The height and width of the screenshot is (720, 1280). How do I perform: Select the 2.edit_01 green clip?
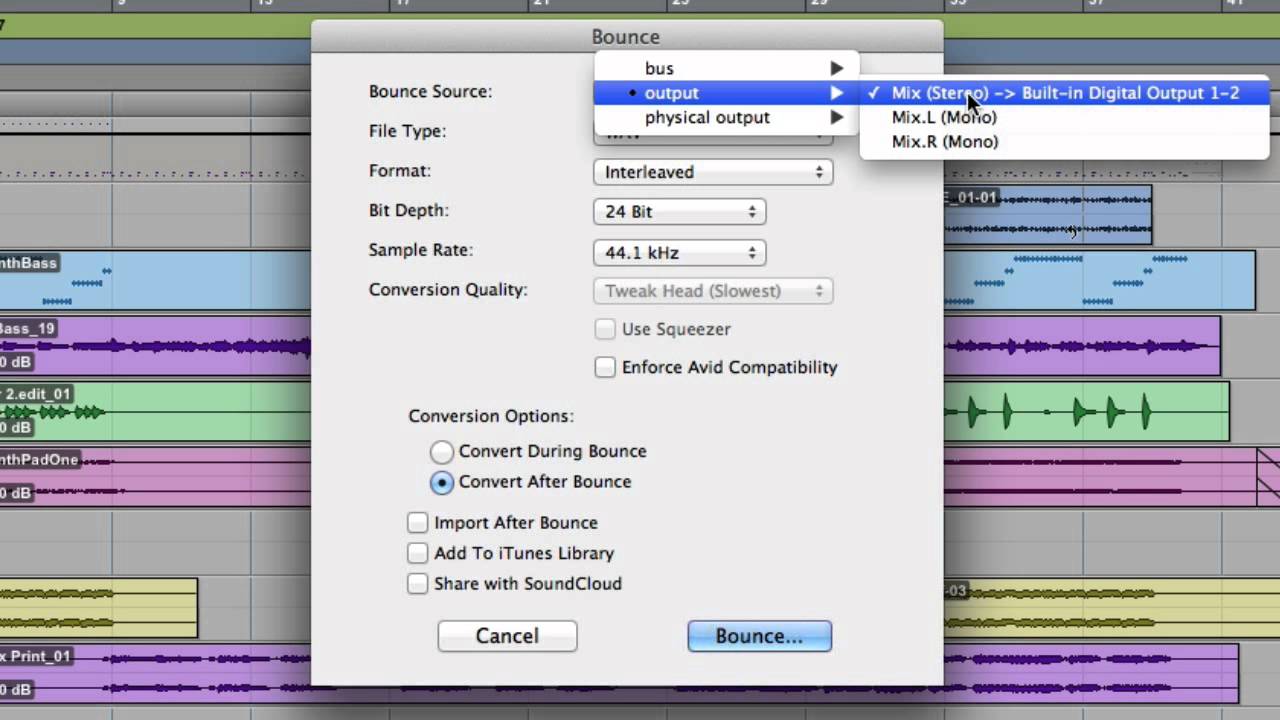coord(155,411)
